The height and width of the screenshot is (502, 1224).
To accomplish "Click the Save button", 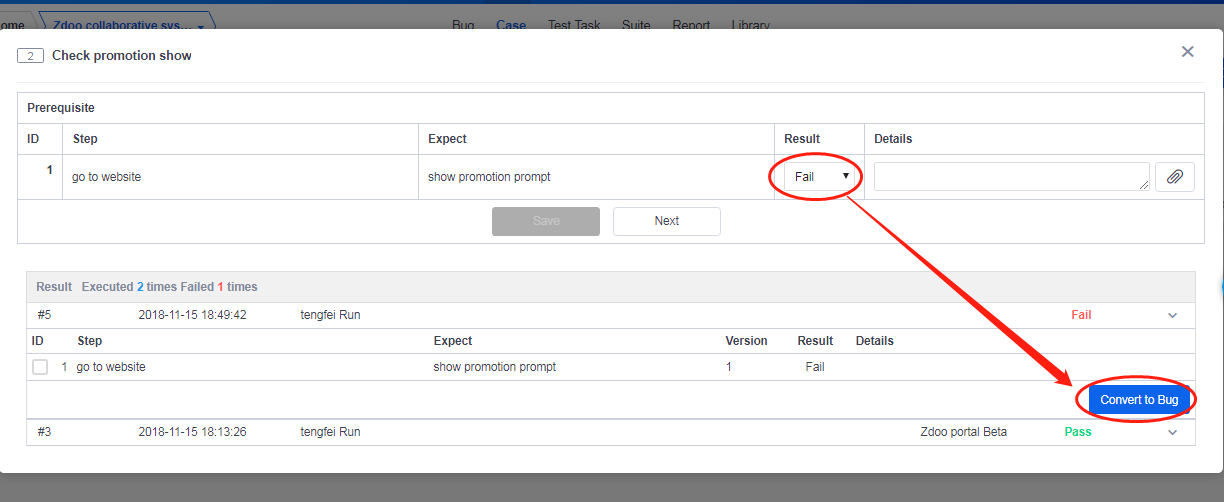I will pos(545,221).
